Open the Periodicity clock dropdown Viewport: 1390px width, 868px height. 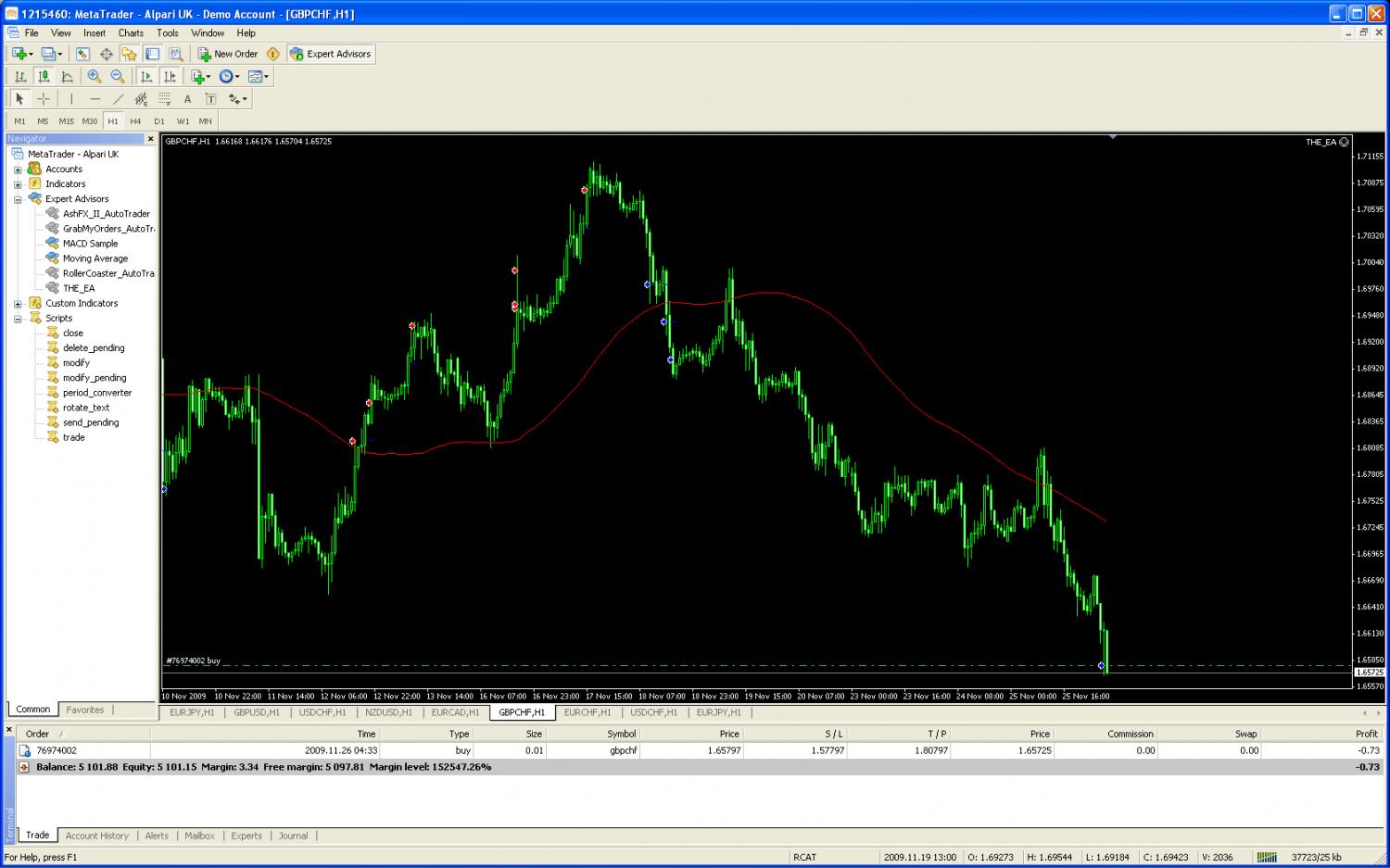pyautogui.click(x=228, y=77)
